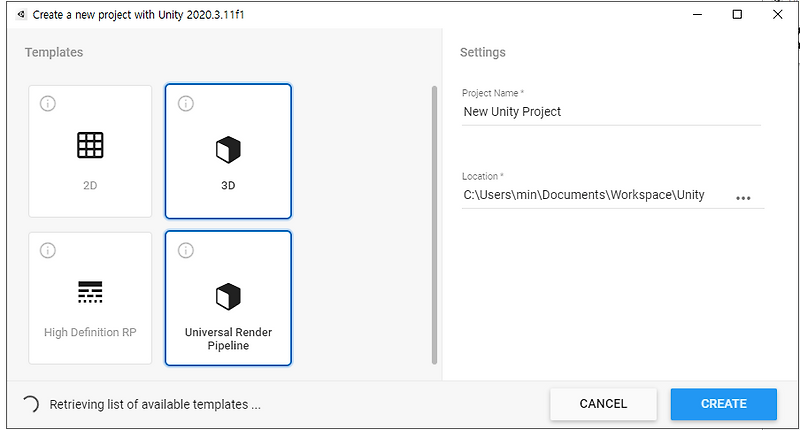This screenshot has height=430, width=800.
Task: Click info icon on Universal Render Pipeline
Action: tap(185, 250)
